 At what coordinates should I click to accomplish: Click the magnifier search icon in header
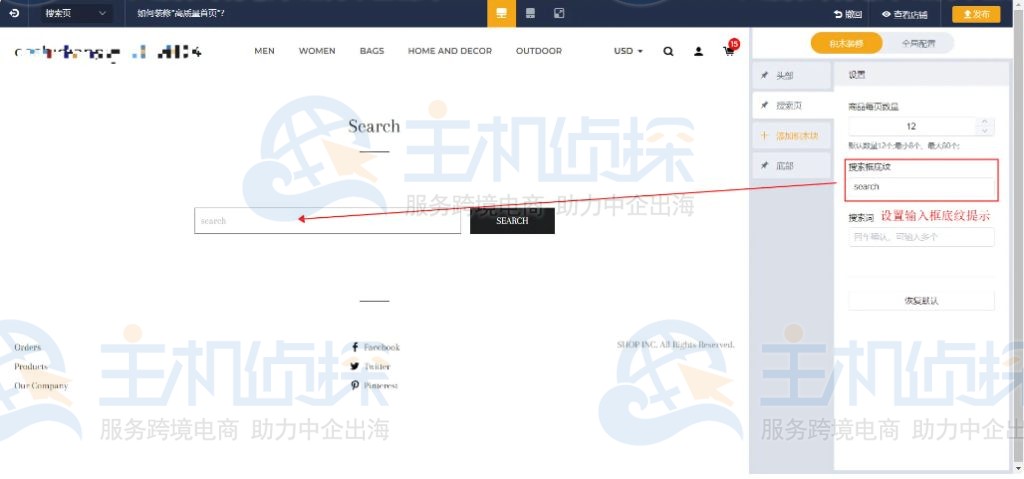(668, 51)
